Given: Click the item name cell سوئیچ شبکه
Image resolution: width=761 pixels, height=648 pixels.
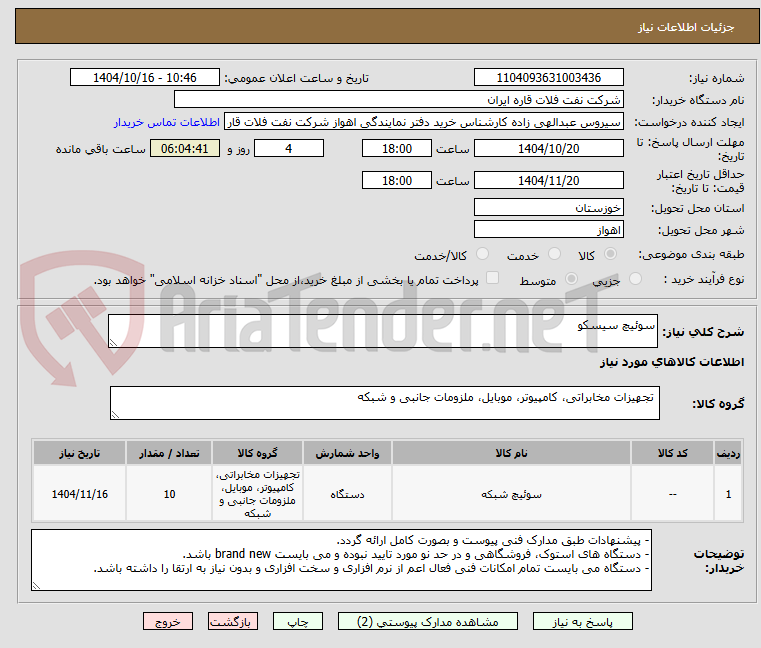Looking at the screenshot, I should coord(511,494).
